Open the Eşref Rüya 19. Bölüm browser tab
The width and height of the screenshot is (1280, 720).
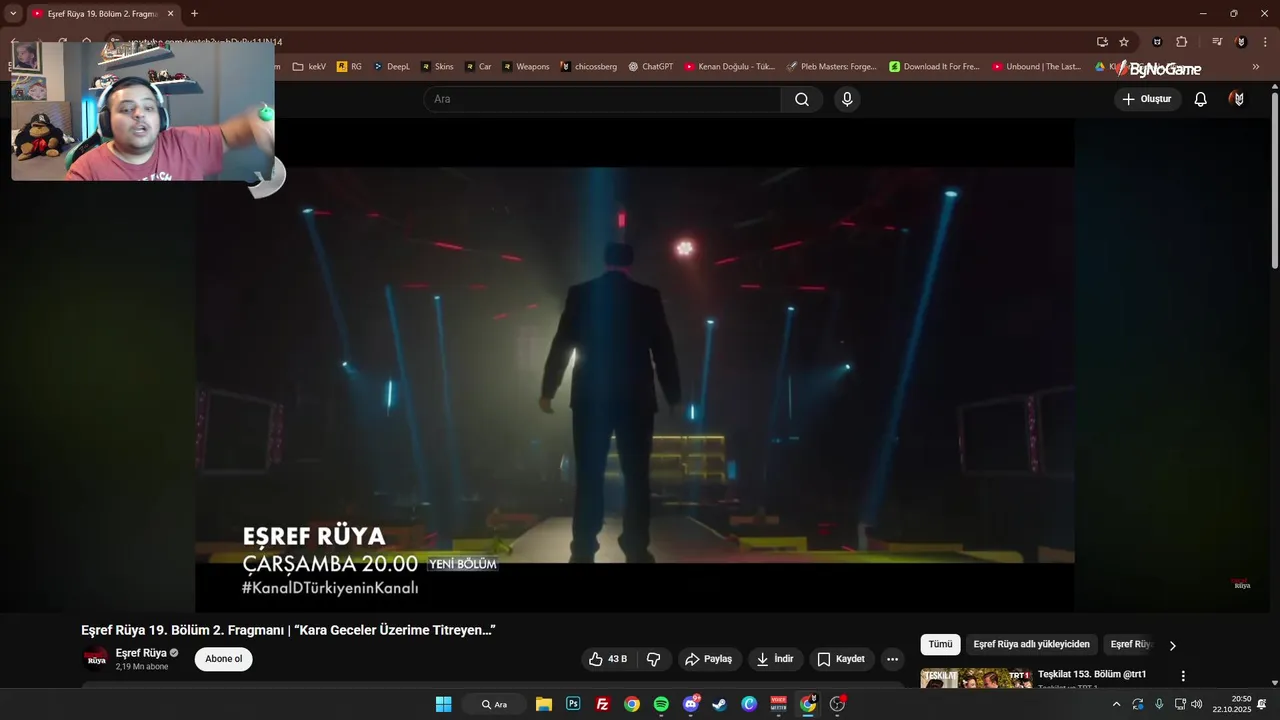(101, 14)
